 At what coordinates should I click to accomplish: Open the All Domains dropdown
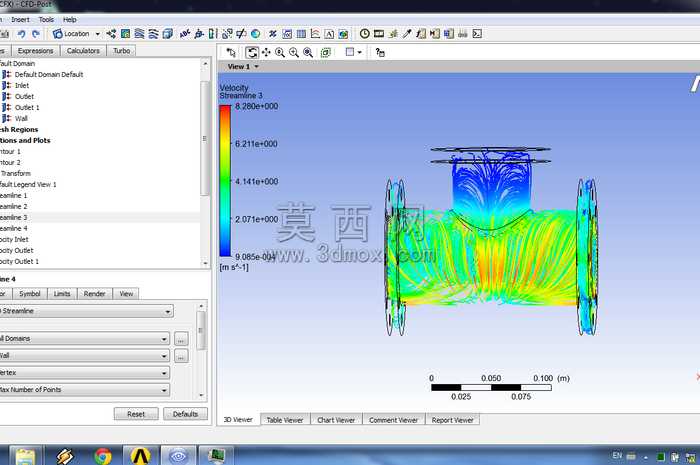84,339
